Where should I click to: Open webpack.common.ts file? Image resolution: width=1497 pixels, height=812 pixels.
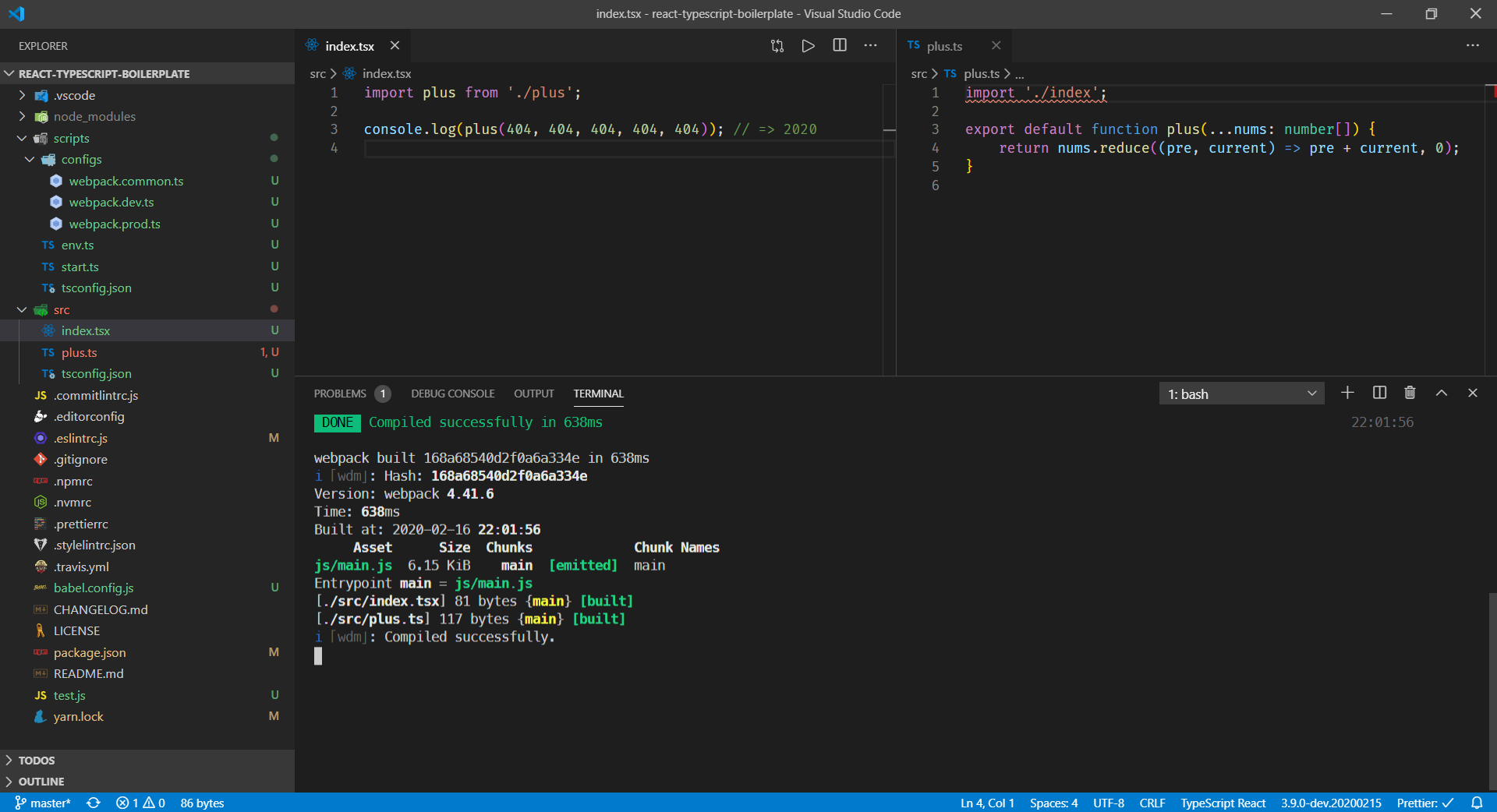coord(147,181)
